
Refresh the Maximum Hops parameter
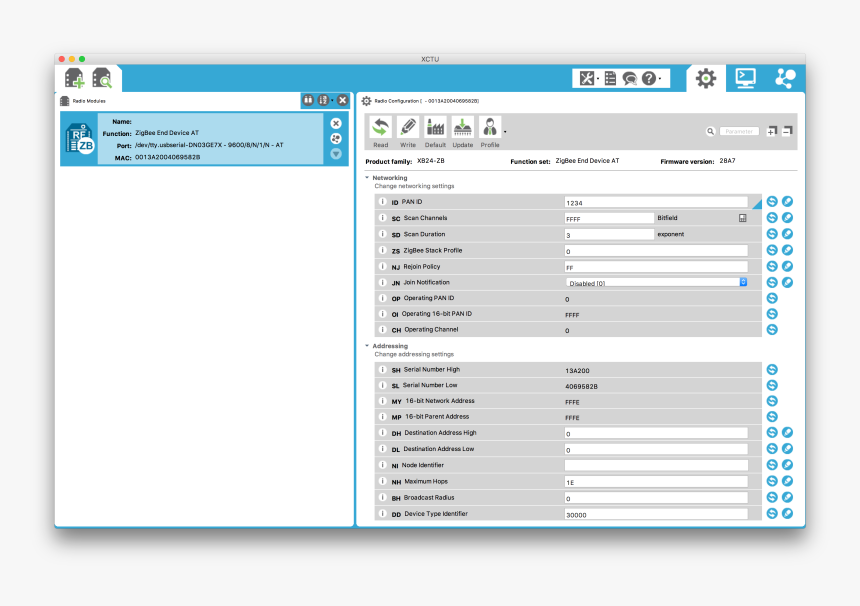(x=772, y=481)
